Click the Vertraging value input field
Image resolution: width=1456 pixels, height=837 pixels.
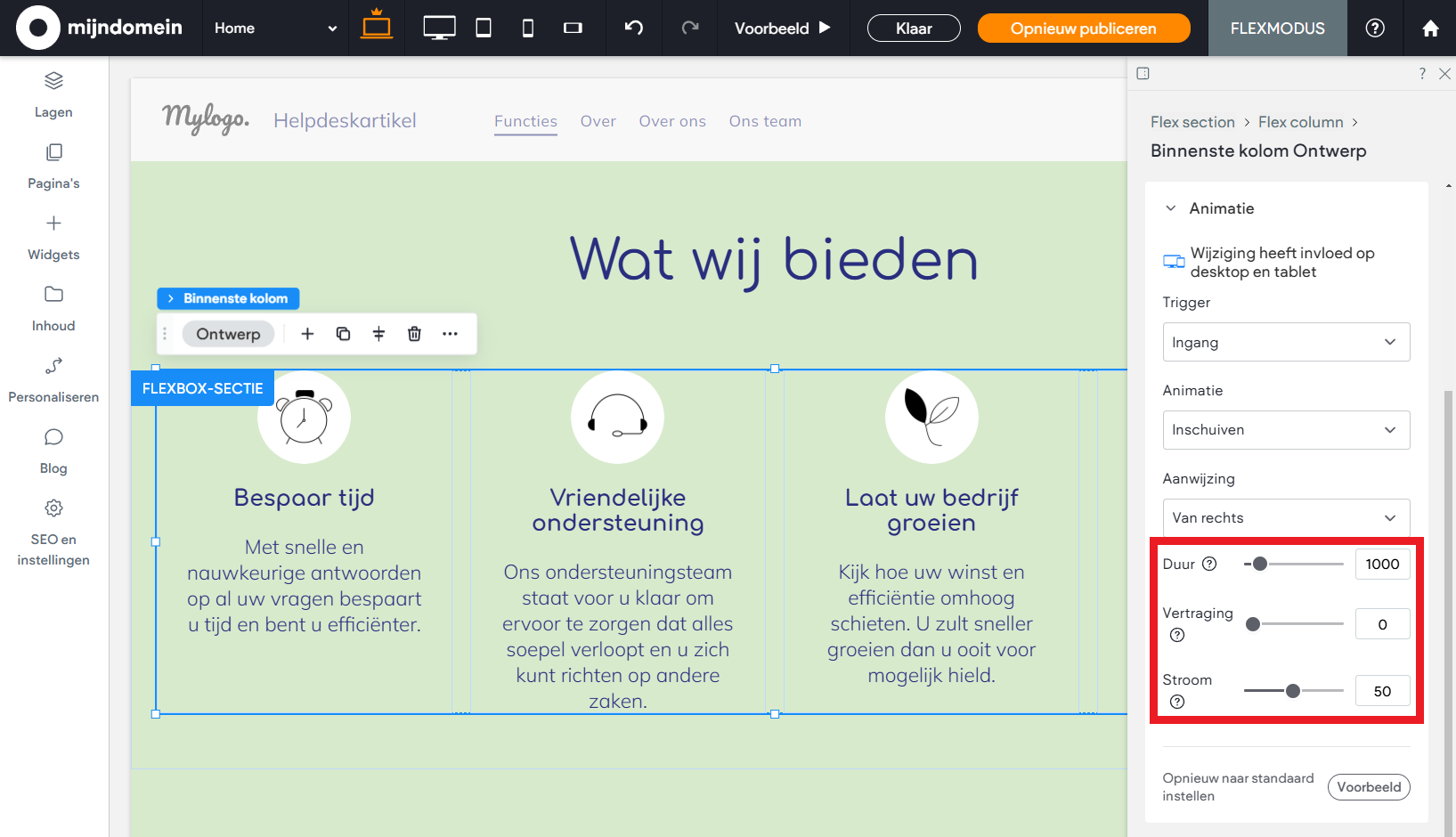click(x=1382, y=623)
